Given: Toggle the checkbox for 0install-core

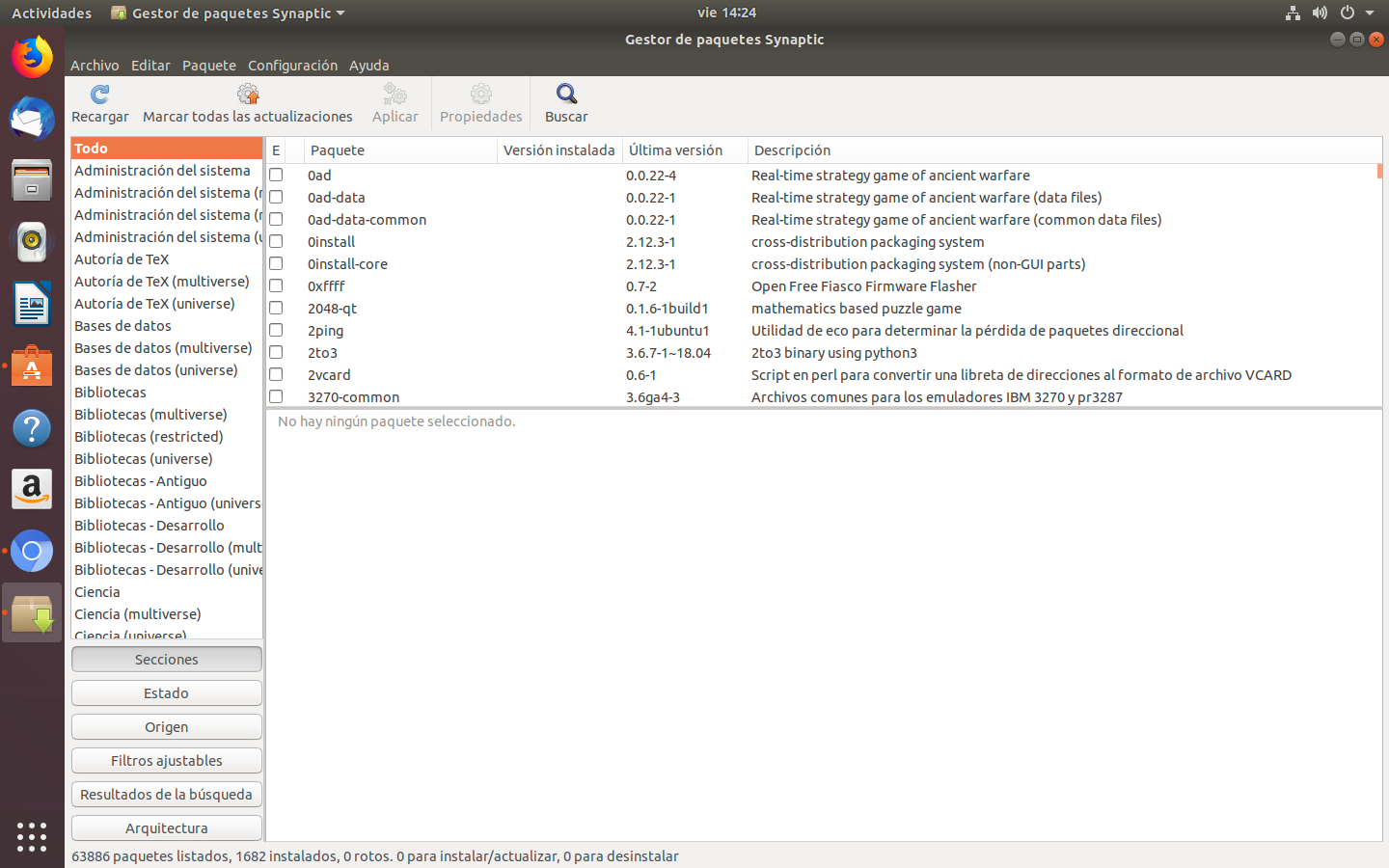Looking at the screenshot, I should [276, 264].
